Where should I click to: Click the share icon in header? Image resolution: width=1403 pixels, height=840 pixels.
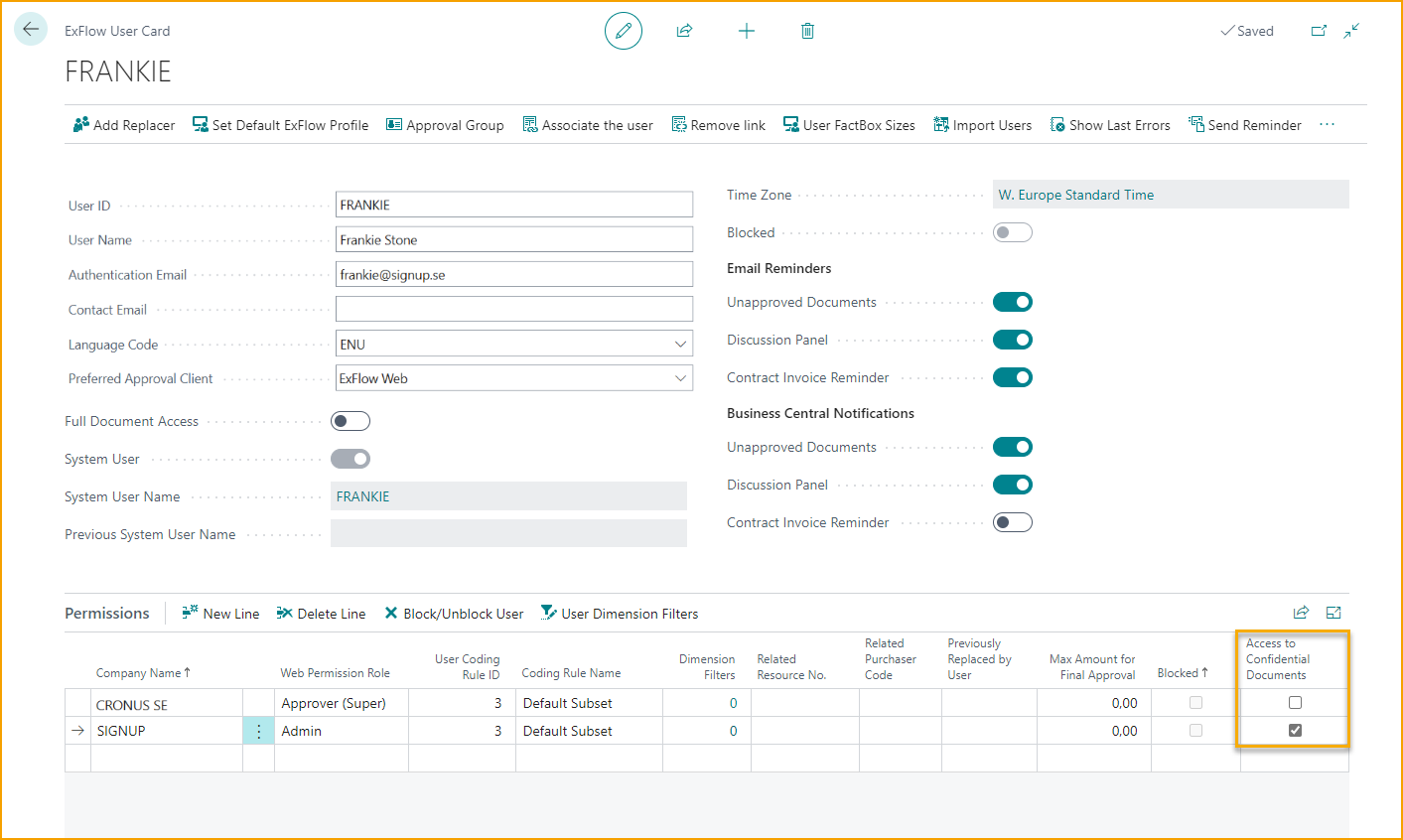pyautogui.click(x=684, y=31)
